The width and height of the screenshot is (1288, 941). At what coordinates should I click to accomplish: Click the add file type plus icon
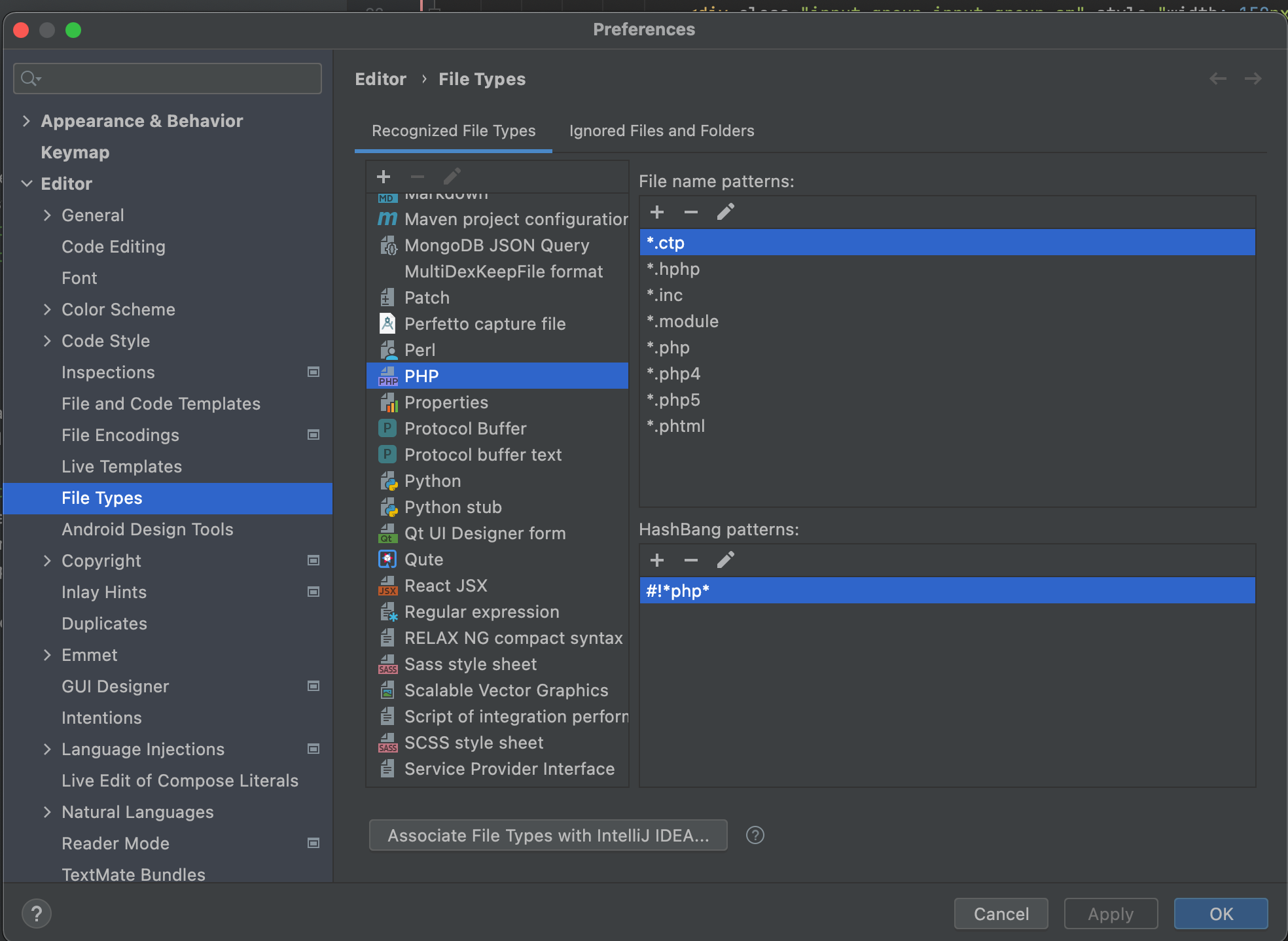384,177
